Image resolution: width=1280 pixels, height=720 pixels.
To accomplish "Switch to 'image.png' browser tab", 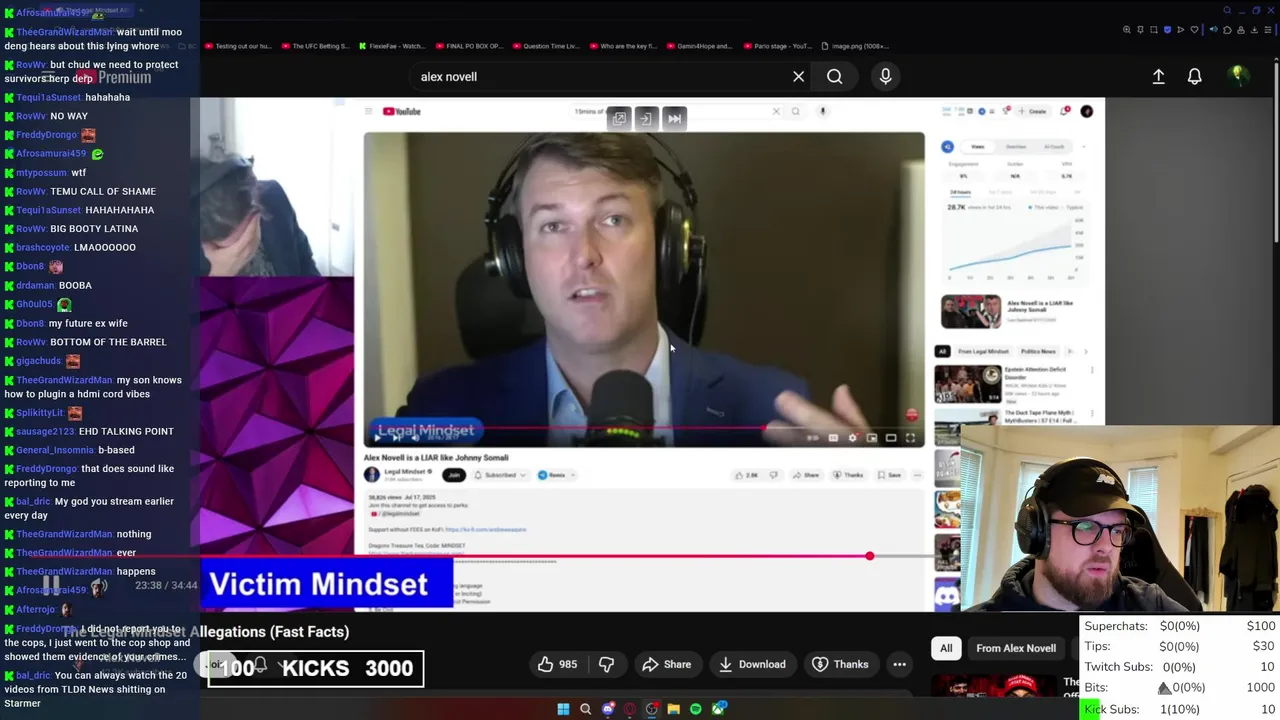I will click(x=855, y=46).
